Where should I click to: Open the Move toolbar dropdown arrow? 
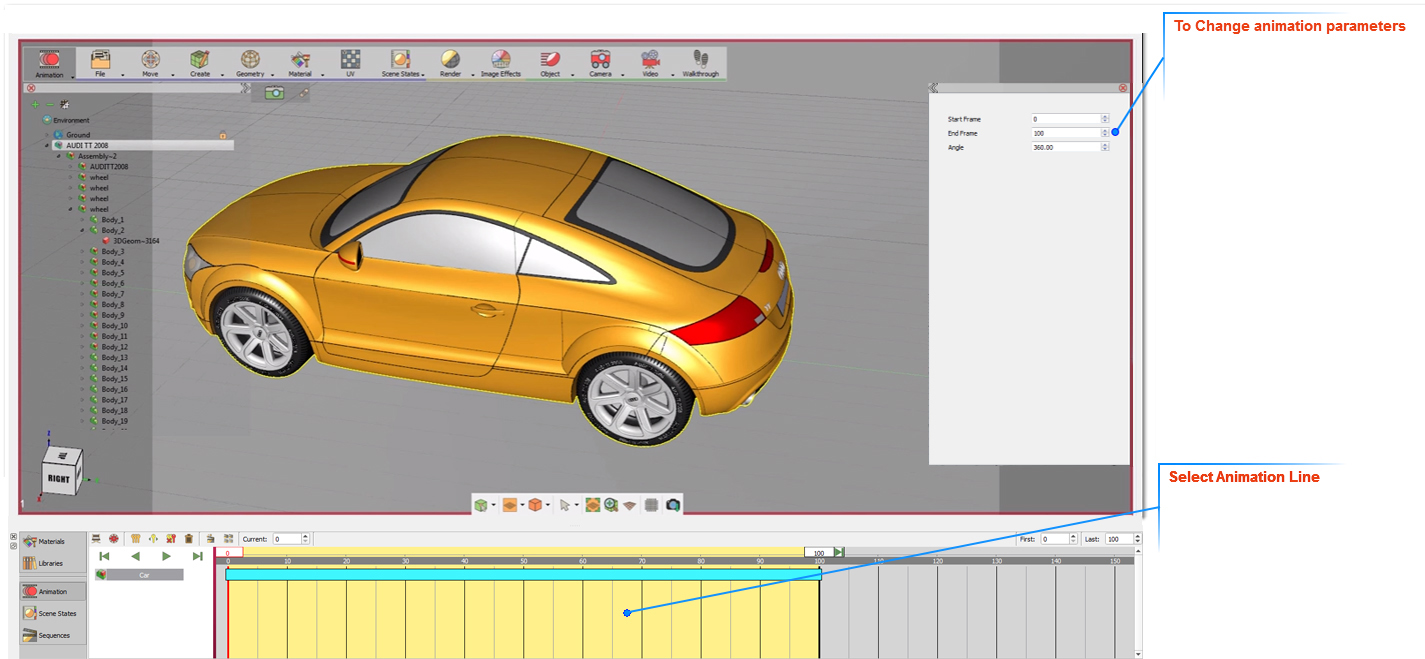[x=173, y=74]
